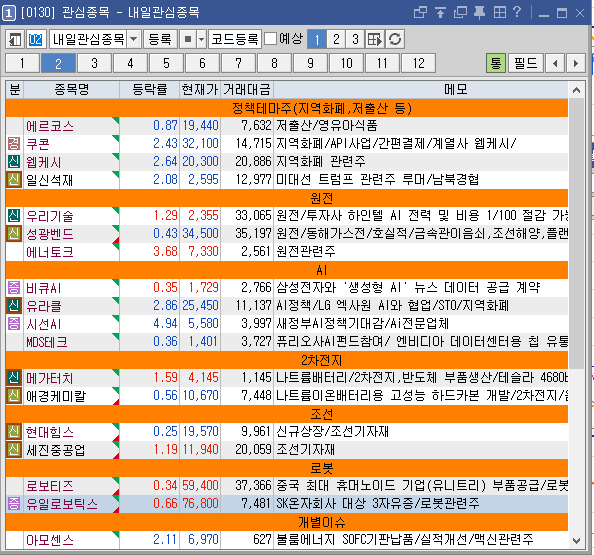Click the scrollbar up arrow

[576, 90]
